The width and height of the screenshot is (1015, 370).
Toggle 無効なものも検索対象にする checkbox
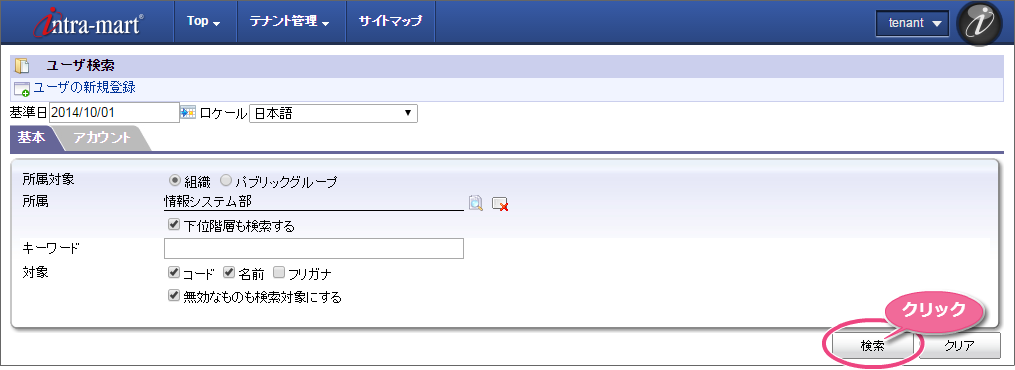[173, 296]
